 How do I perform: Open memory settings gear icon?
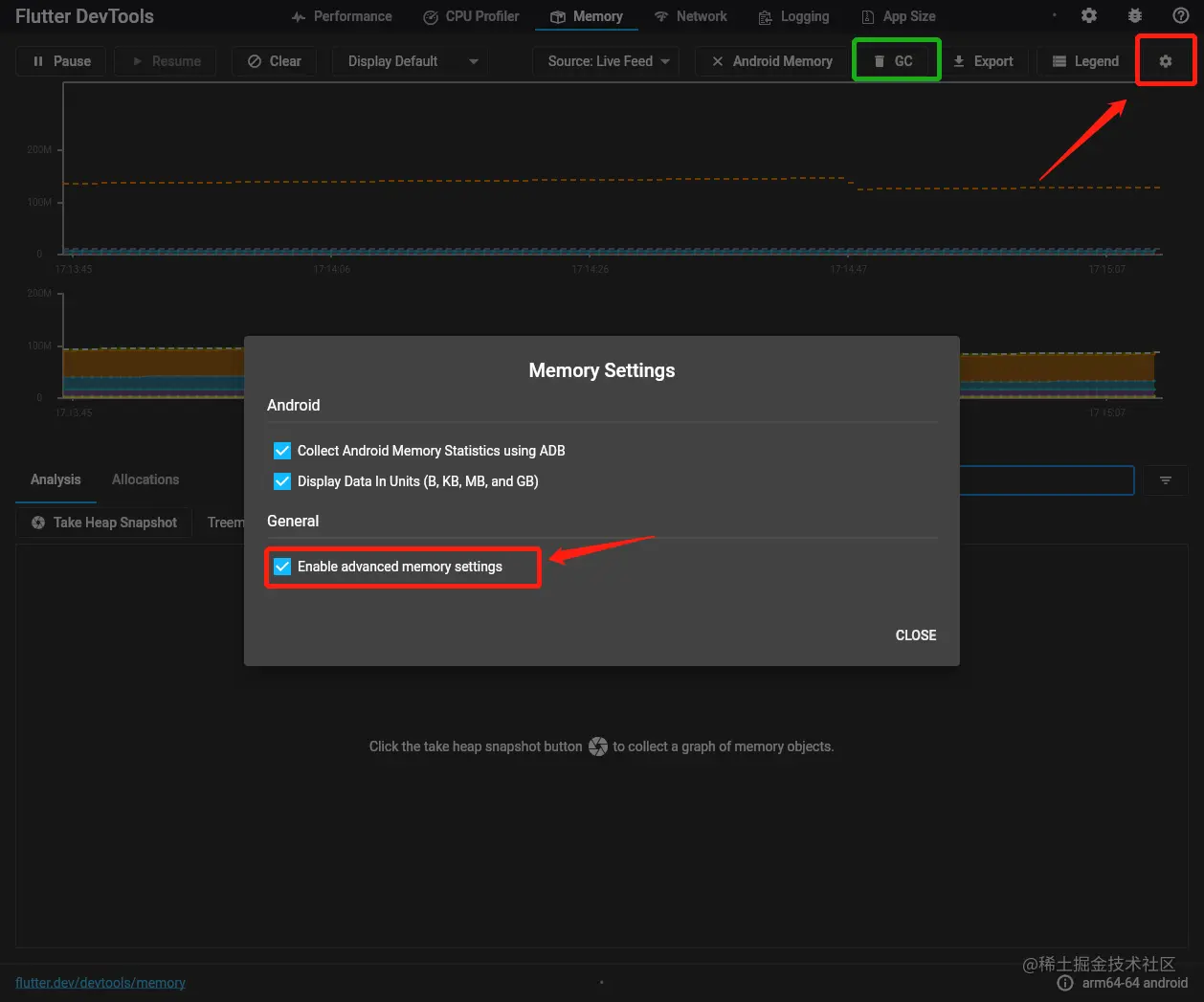[x=1166, y=61]
